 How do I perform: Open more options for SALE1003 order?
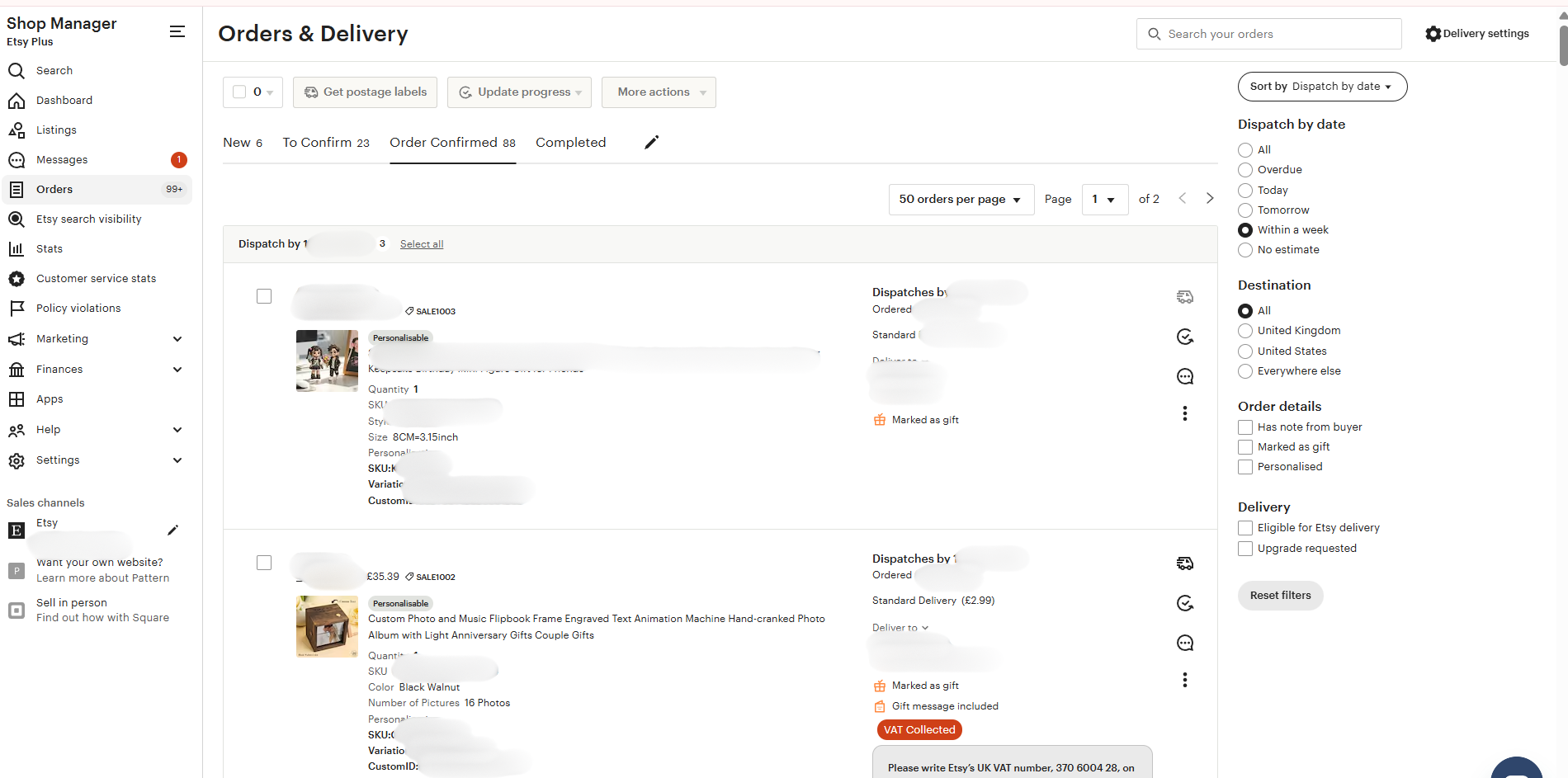point(1185,413)
